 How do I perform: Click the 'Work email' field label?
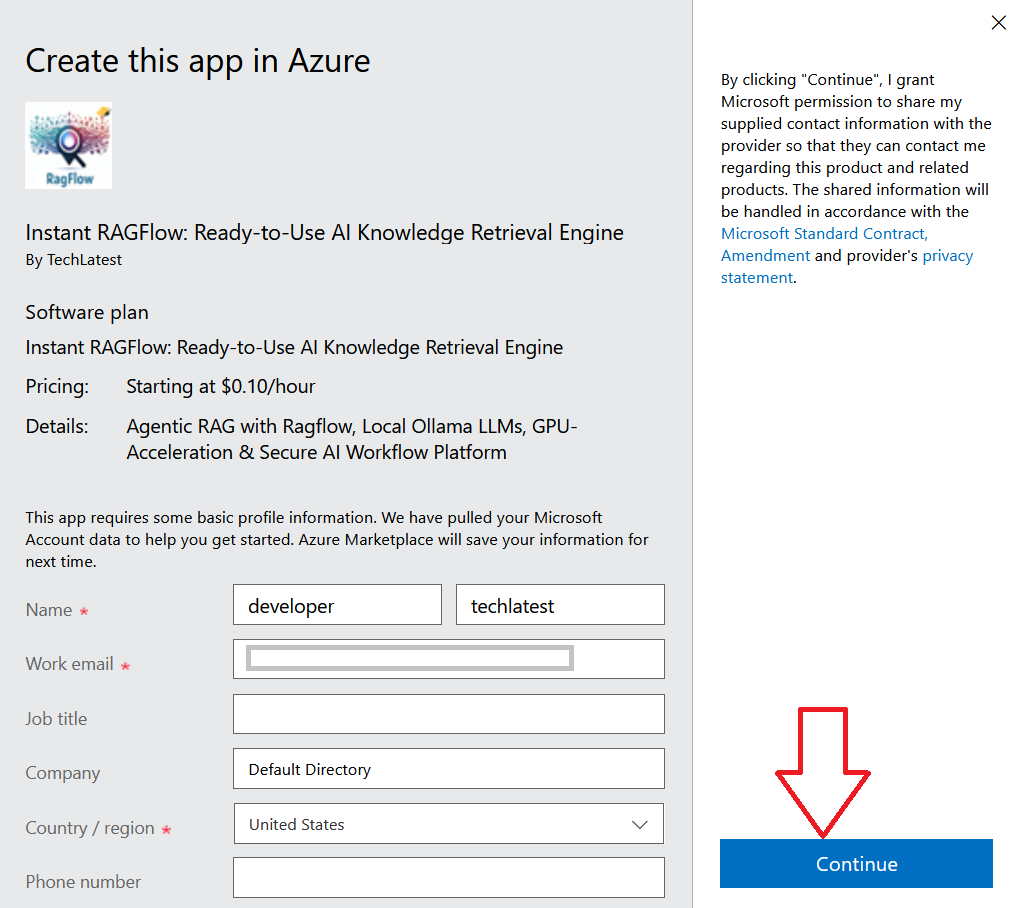tap(70, 664)
